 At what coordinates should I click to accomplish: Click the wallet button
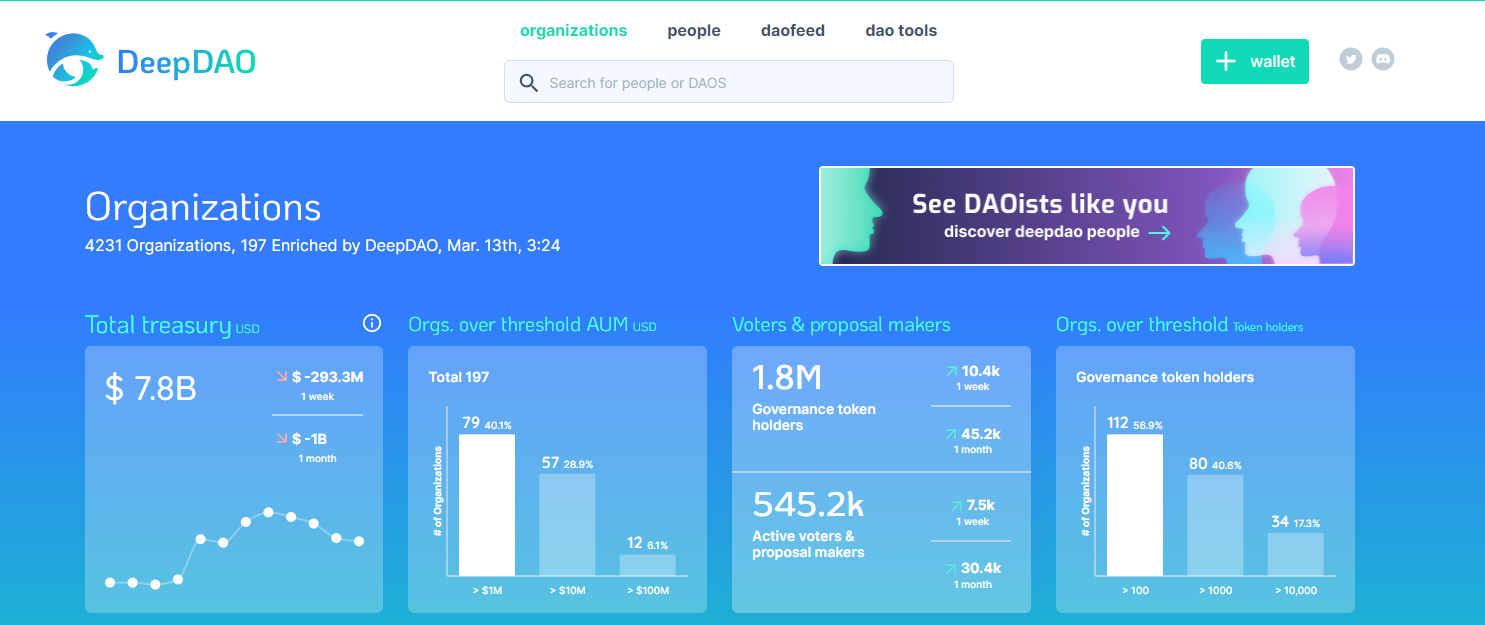tap(1254, 61)
